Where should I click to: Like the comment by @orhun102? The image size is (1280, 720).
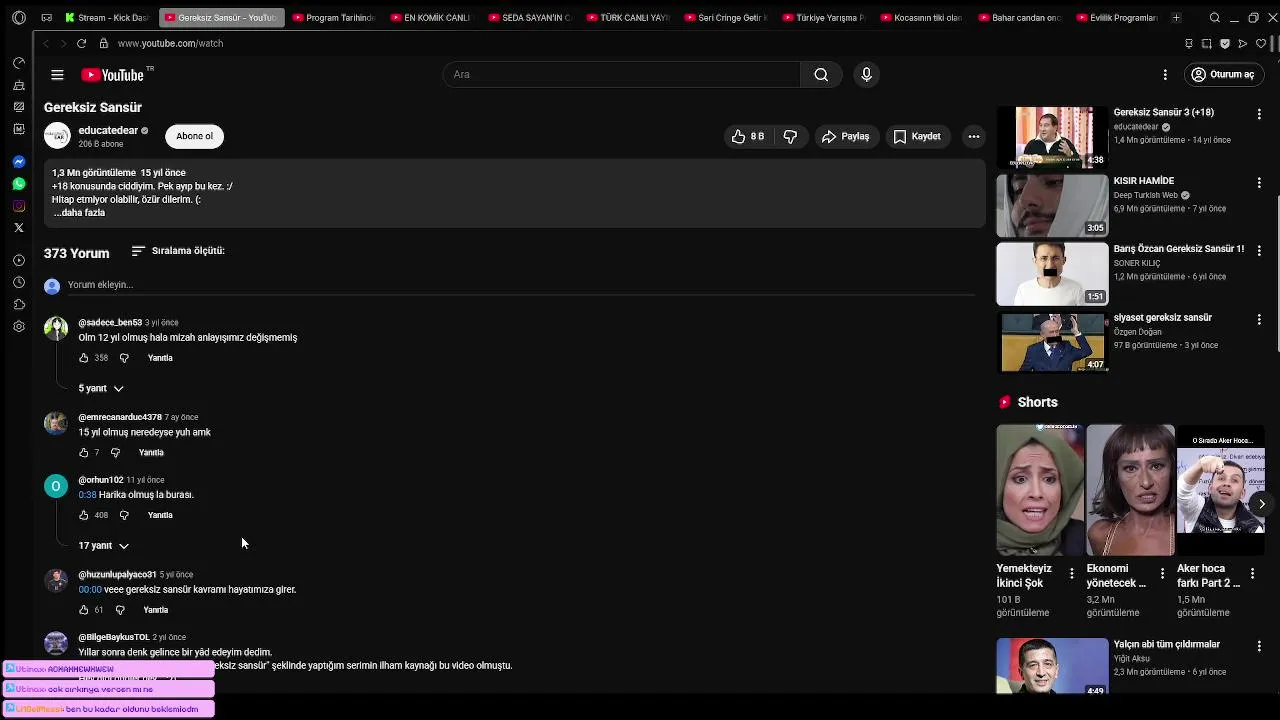pyautogui.click(x=84, y=515)
